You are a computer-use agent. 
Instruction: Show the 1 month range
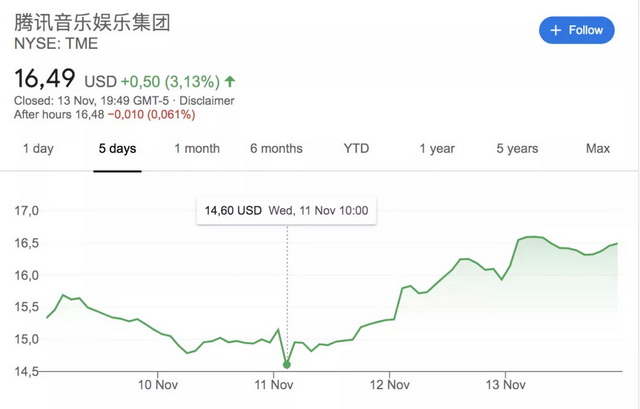tap(196, 148)
